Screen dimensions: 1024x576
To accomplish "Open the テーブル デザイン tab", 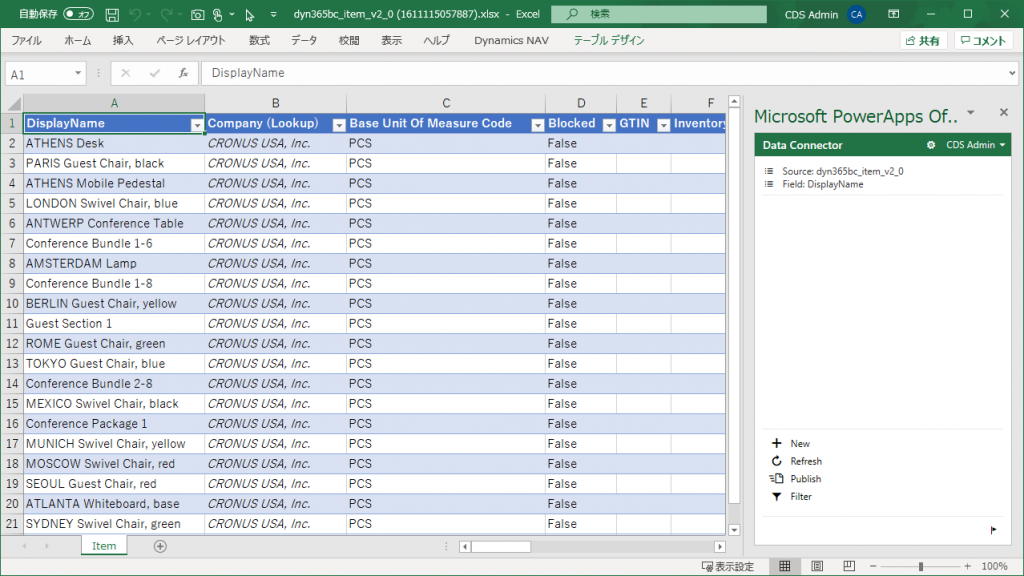I will 609,40.
